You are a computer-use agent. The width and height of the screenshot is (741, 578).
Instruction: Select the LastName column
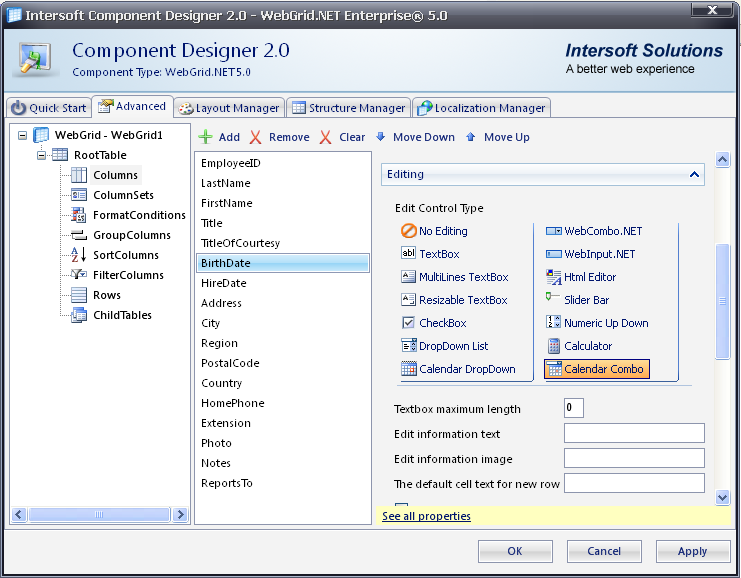coord(283,183)
